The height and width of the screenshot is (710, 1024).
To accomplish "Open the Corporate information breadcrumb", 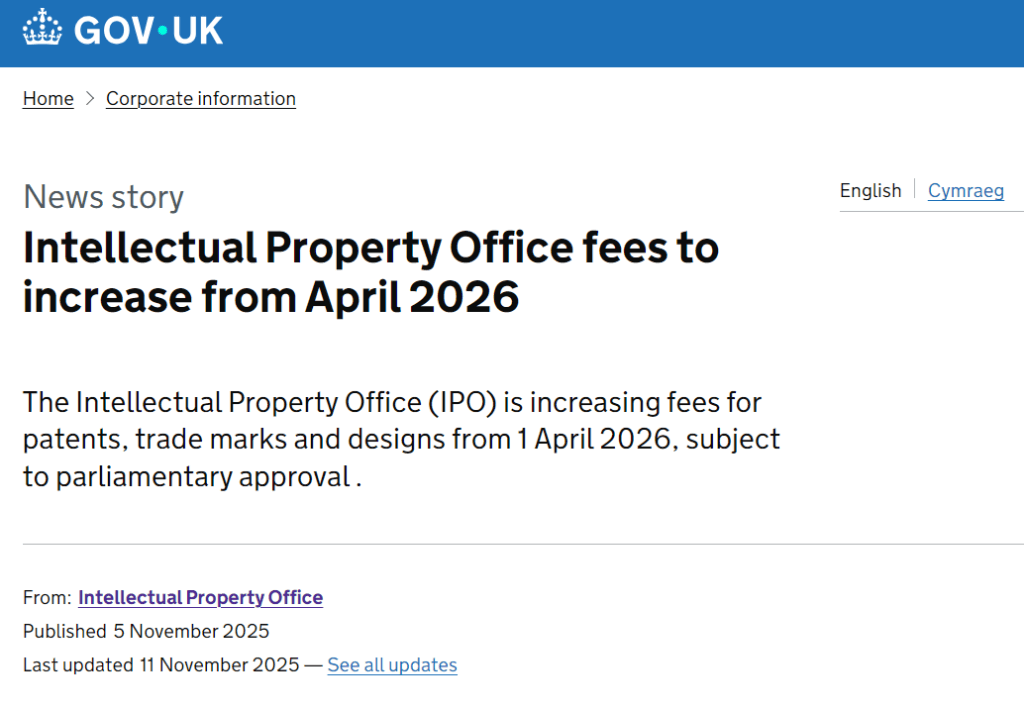I will 201,98.
